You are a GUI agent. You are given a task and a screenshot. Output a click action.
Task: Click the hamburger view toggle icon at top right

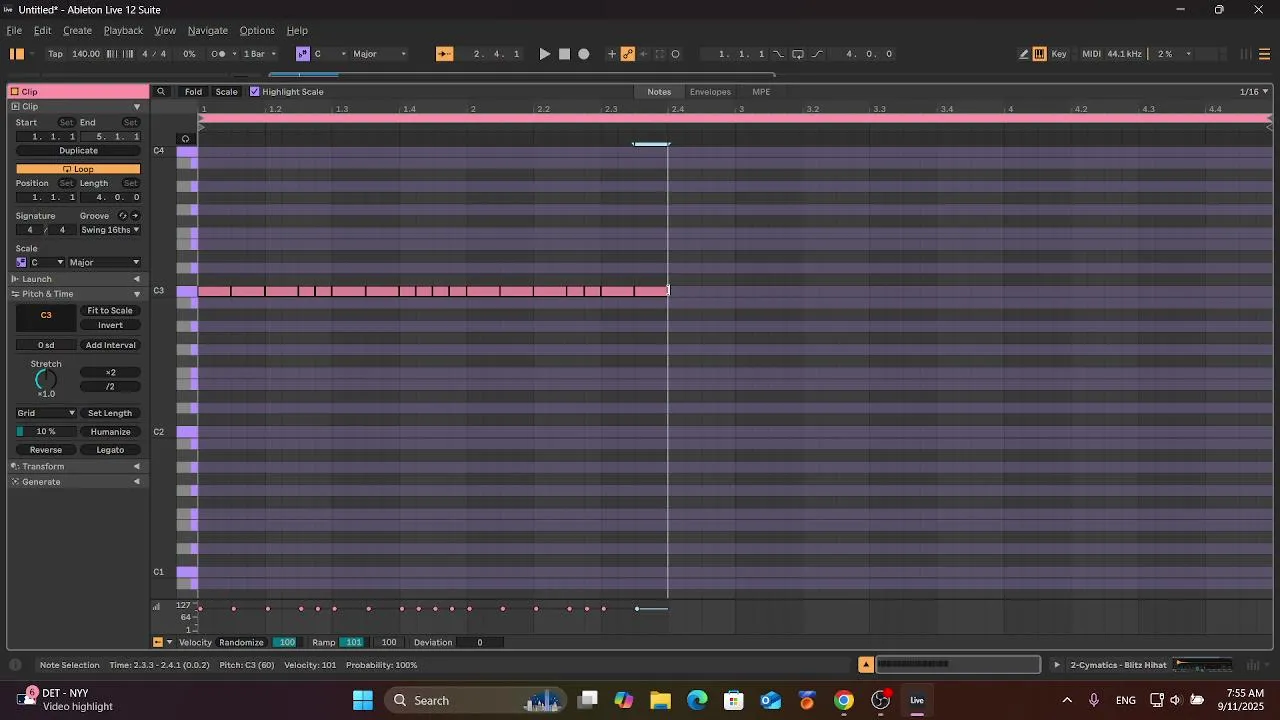1265,54
